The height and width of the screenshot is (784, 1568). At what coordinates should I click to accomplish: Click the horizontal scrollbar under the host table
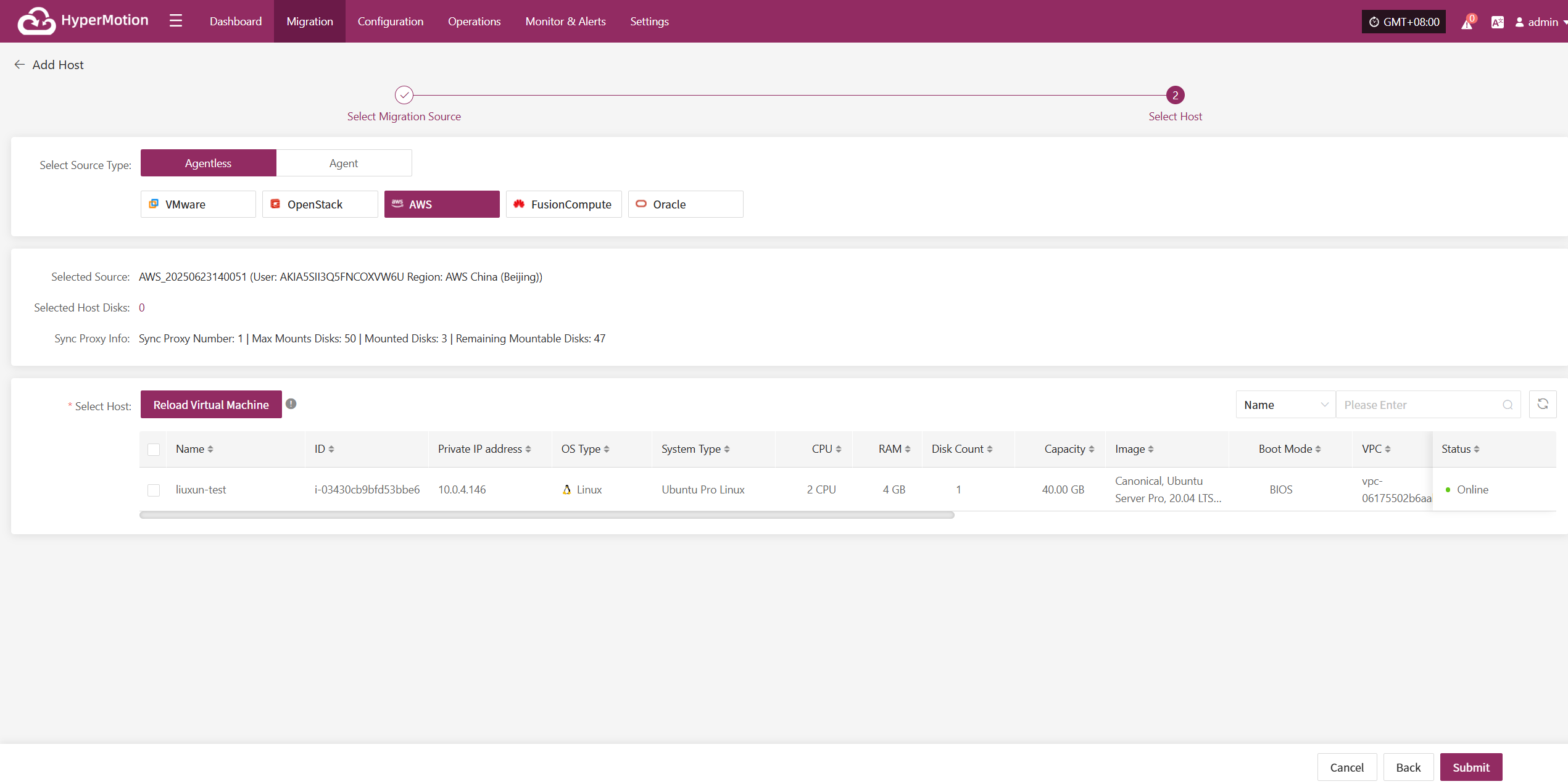point(547,515)
